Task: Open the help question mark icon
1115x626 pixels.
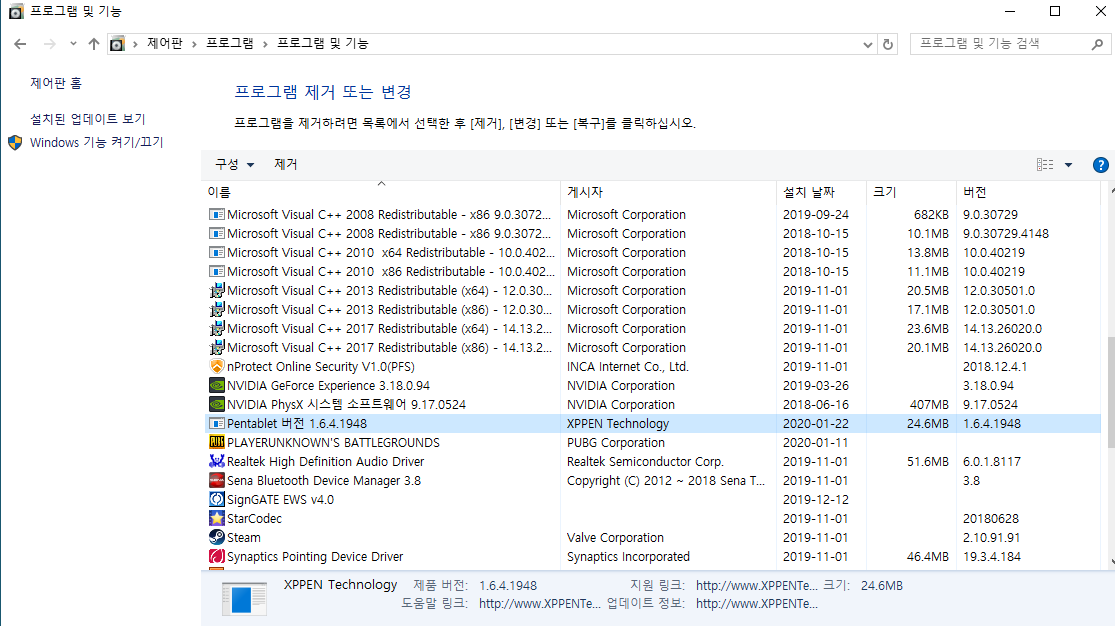Action: 1100,165
